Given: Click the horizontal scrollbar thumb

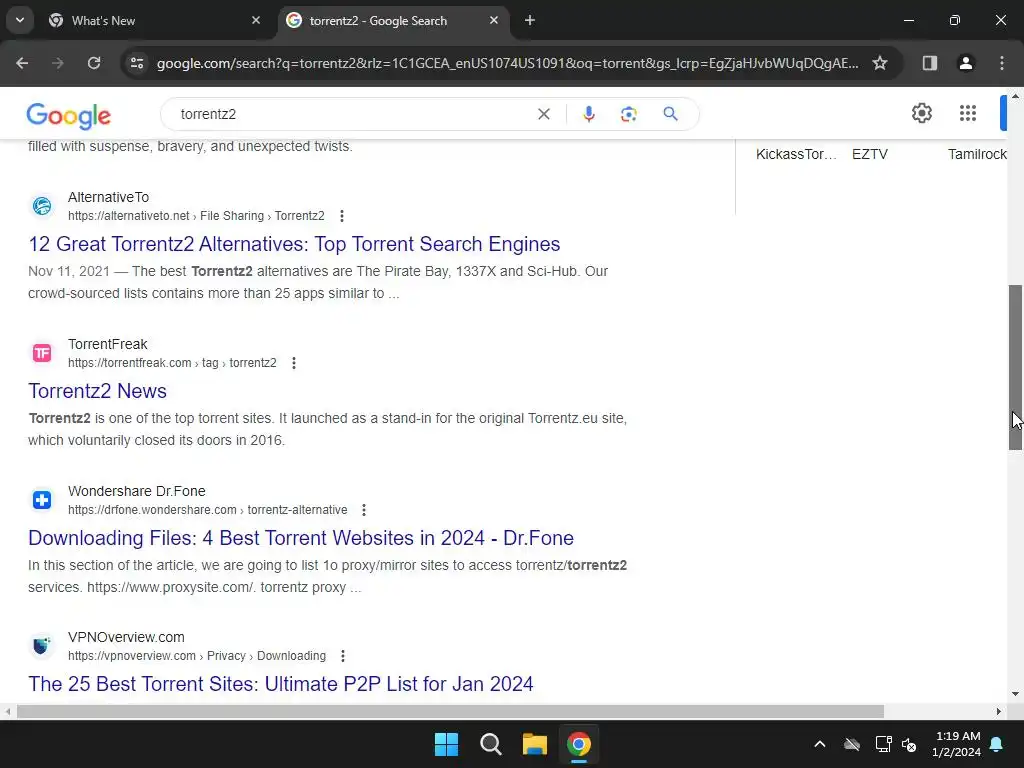Looking at the screenshot, I should click(450, 711).
